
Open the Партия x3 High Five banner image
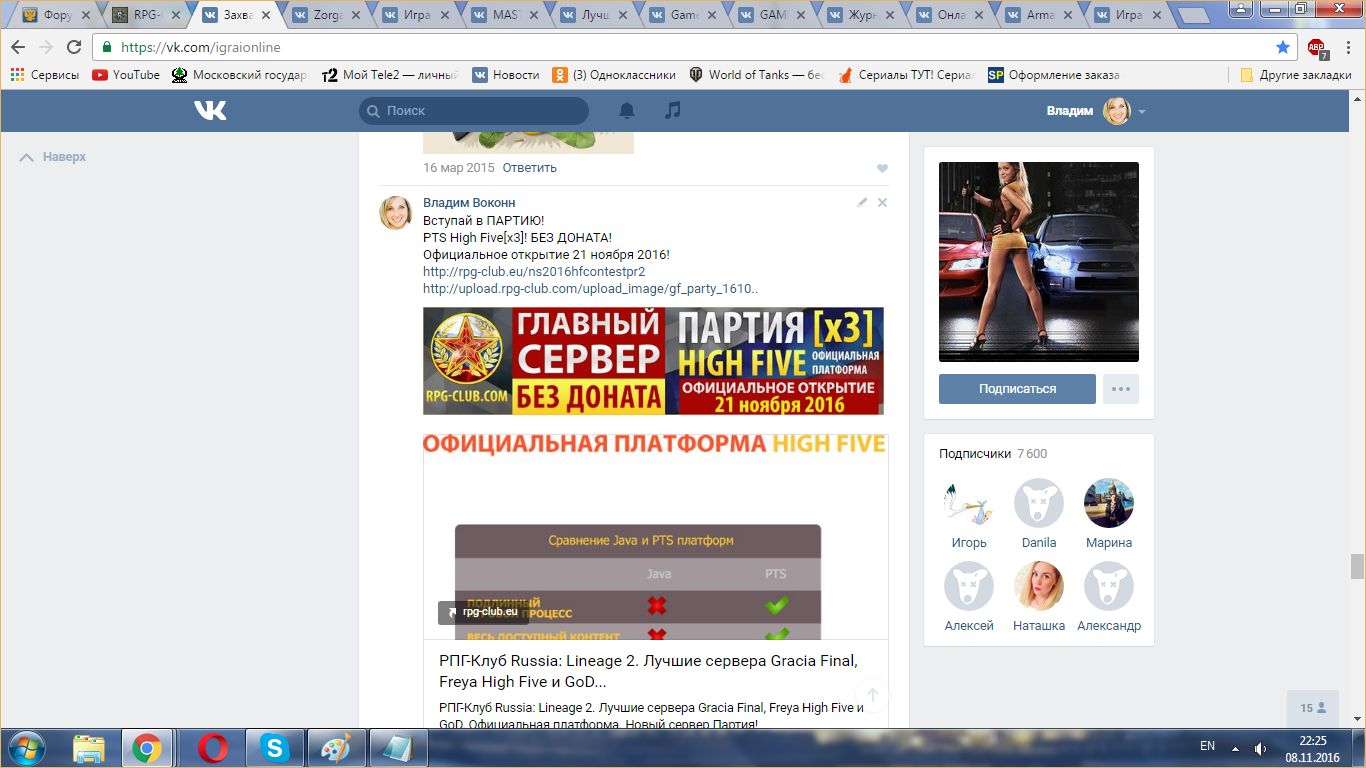pos(653,361)
